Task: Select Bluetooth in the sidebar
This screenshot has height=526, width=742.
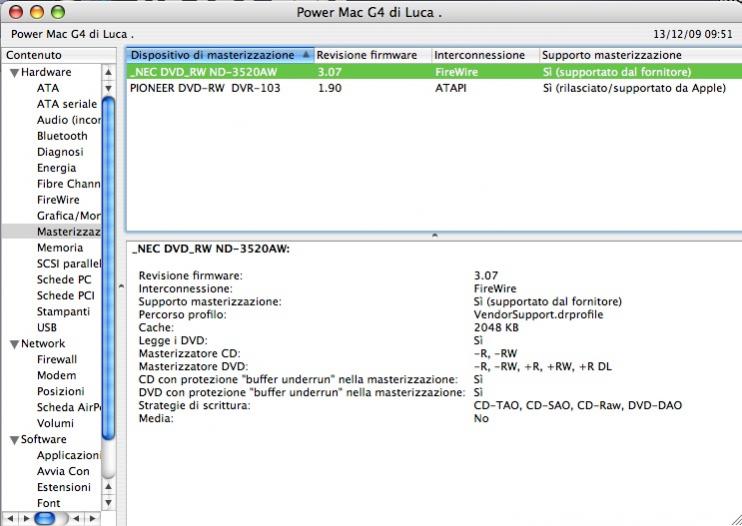Action: (x=62, y=136)
